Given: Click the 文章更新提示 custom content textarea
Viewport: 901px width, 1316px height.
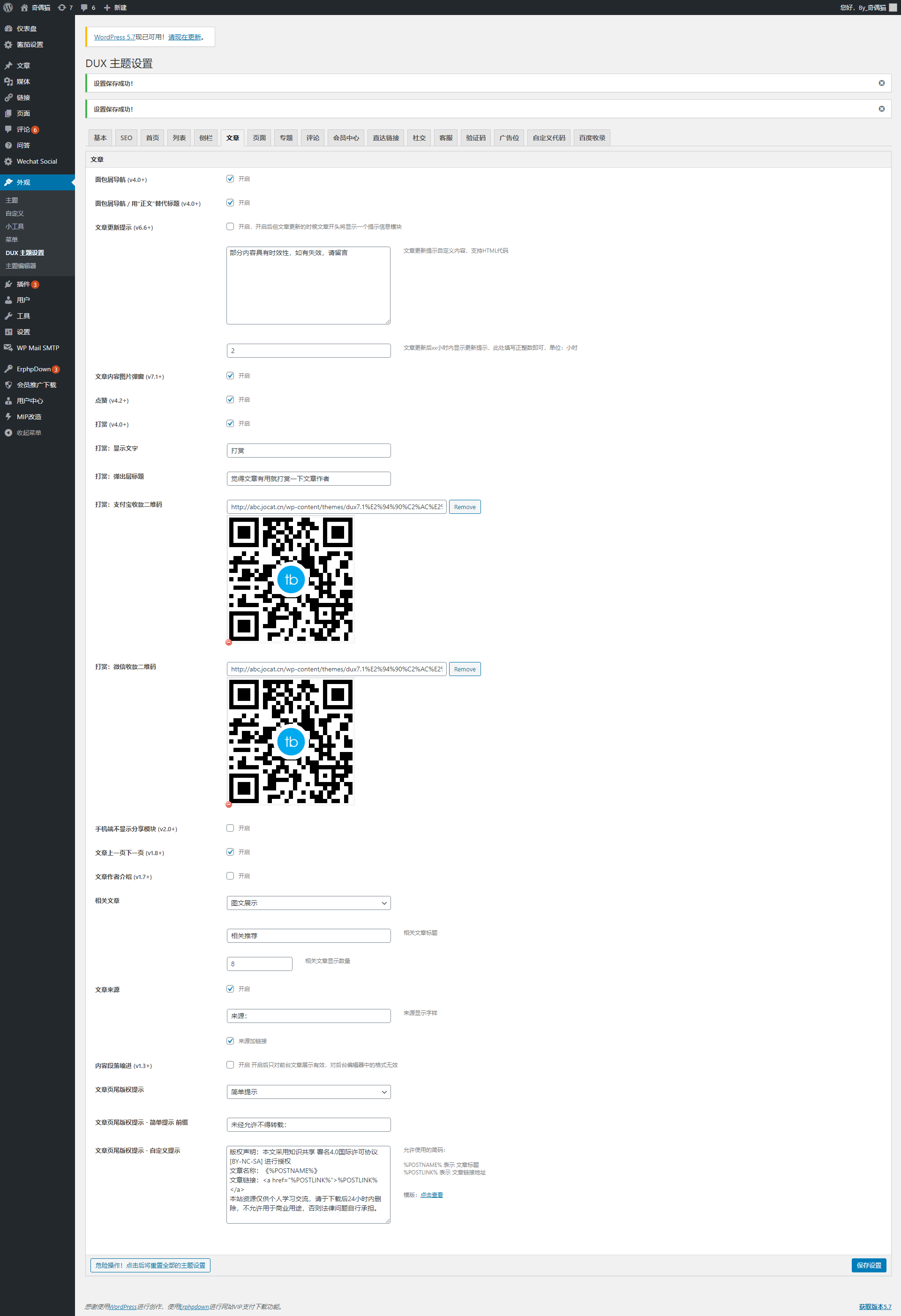Looking at the screenshot, I should click(x=308, y=286).
